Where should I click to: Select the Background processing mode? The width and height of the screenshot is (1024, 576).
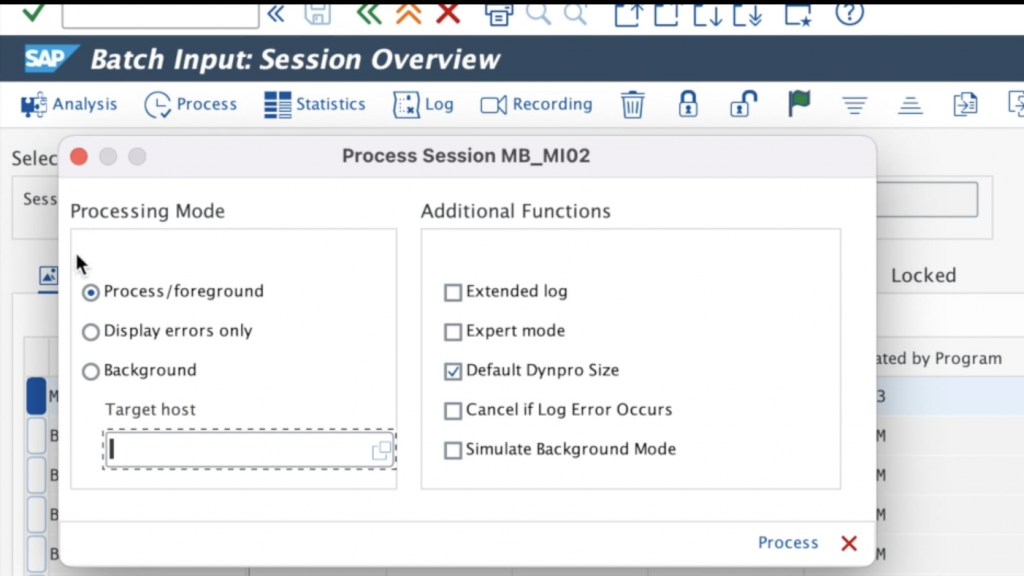(x=91, y=371)
